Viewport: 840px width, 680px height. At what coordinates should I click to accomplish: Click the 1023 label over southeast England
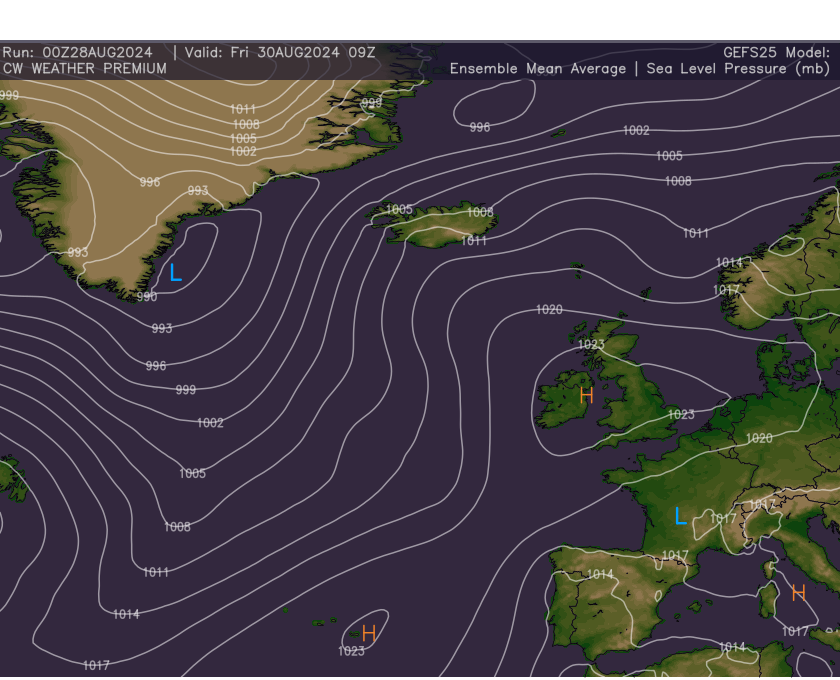tap(681, 414)
